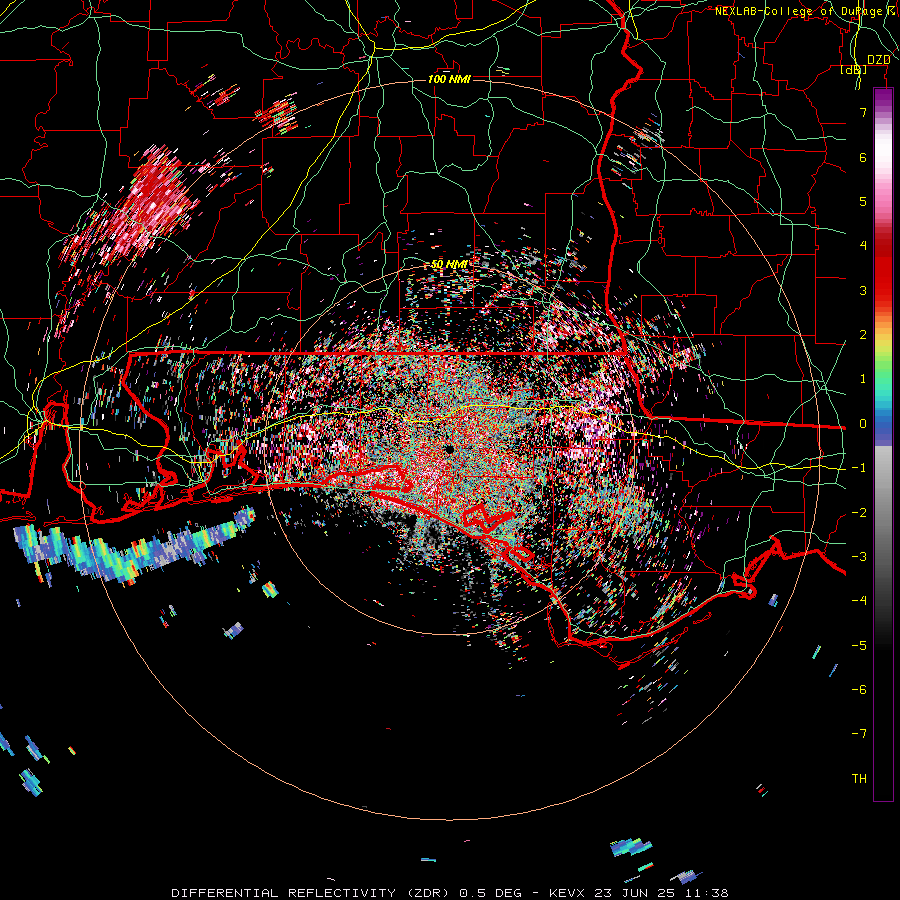
Task: Click the [dB] units label
Action: tap(854, 70)
